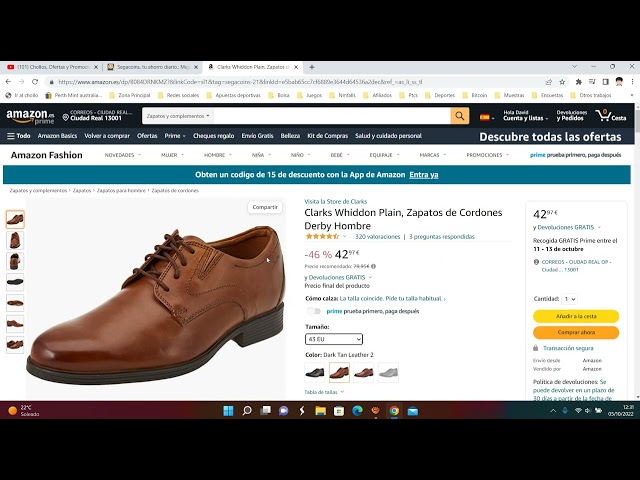The width and height of the screenshot is (640, 480).
Task: Open the Transacción segura link
Action: (x=568, y=348)
